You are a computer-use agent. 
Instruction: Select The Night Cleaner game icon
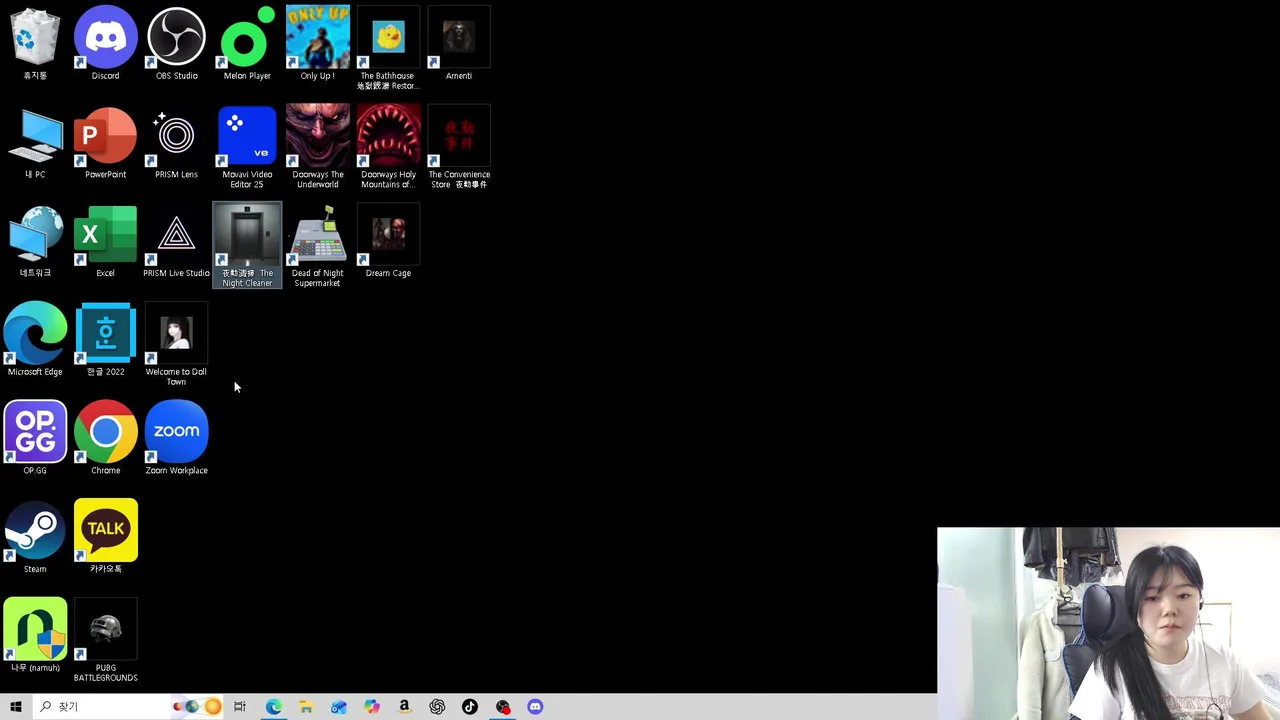(247, 245)
